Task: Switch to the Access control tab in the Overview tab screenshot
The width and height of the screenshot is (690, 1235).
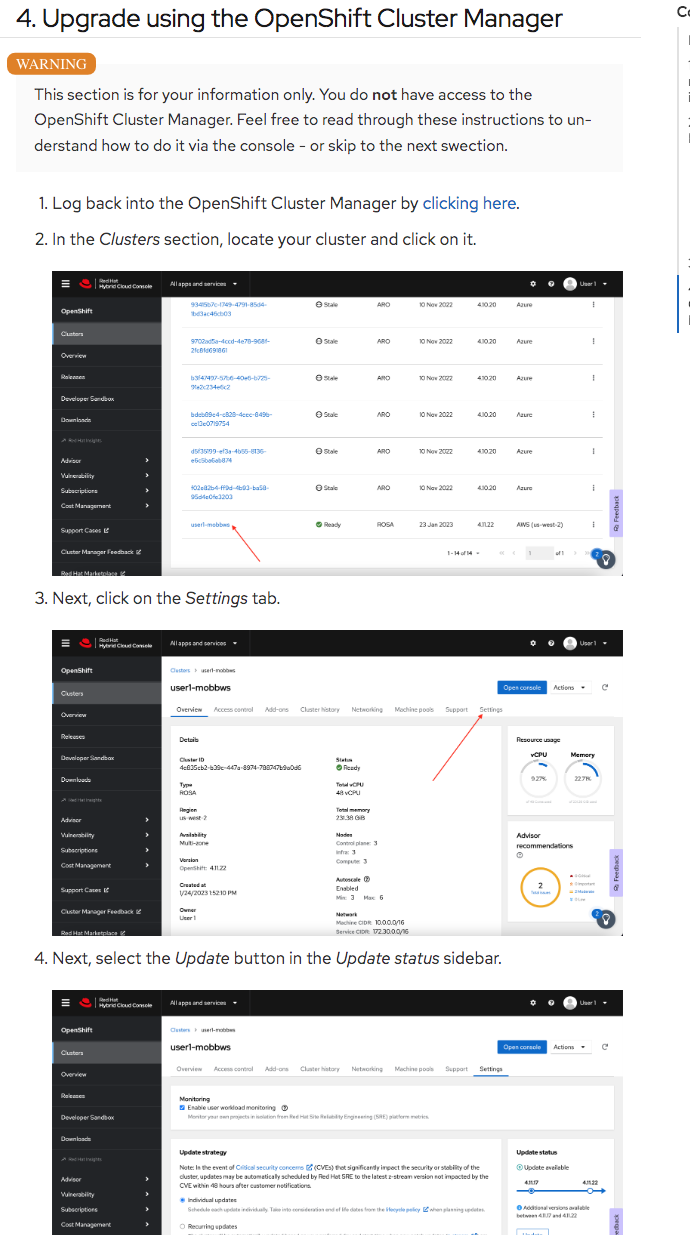Action: pyautogui.click(x=233, y=709)
